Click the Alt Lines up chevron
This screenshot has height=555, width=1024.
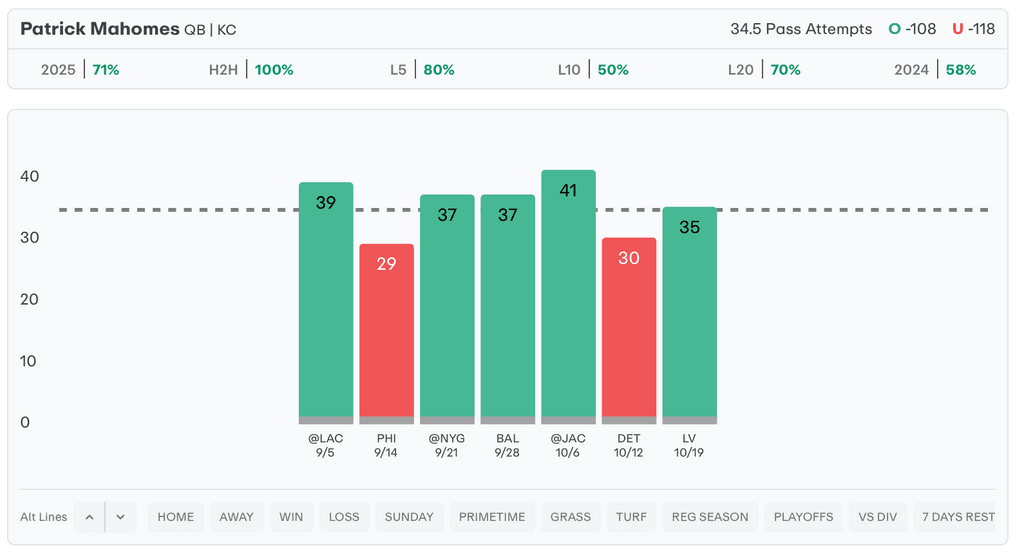[x=89, y=517]
